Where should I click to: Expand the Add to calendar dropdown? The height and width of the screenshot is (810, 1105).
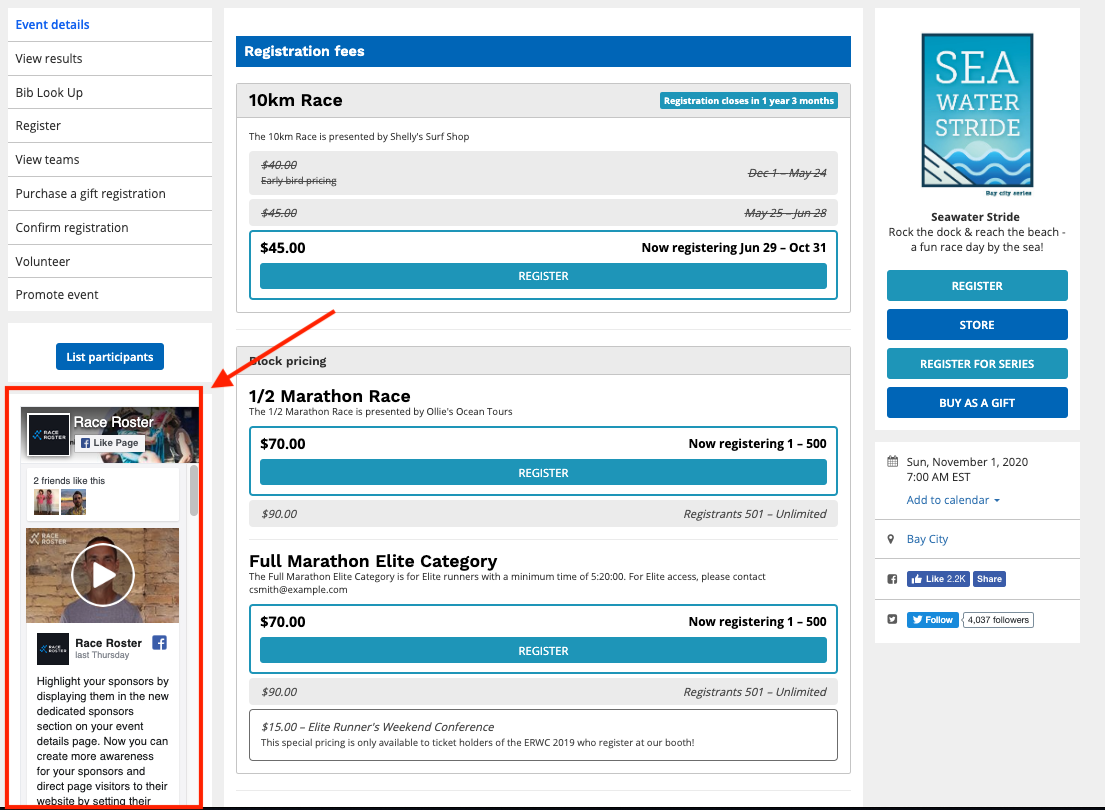pyautogui.click(x=953, y=500)
